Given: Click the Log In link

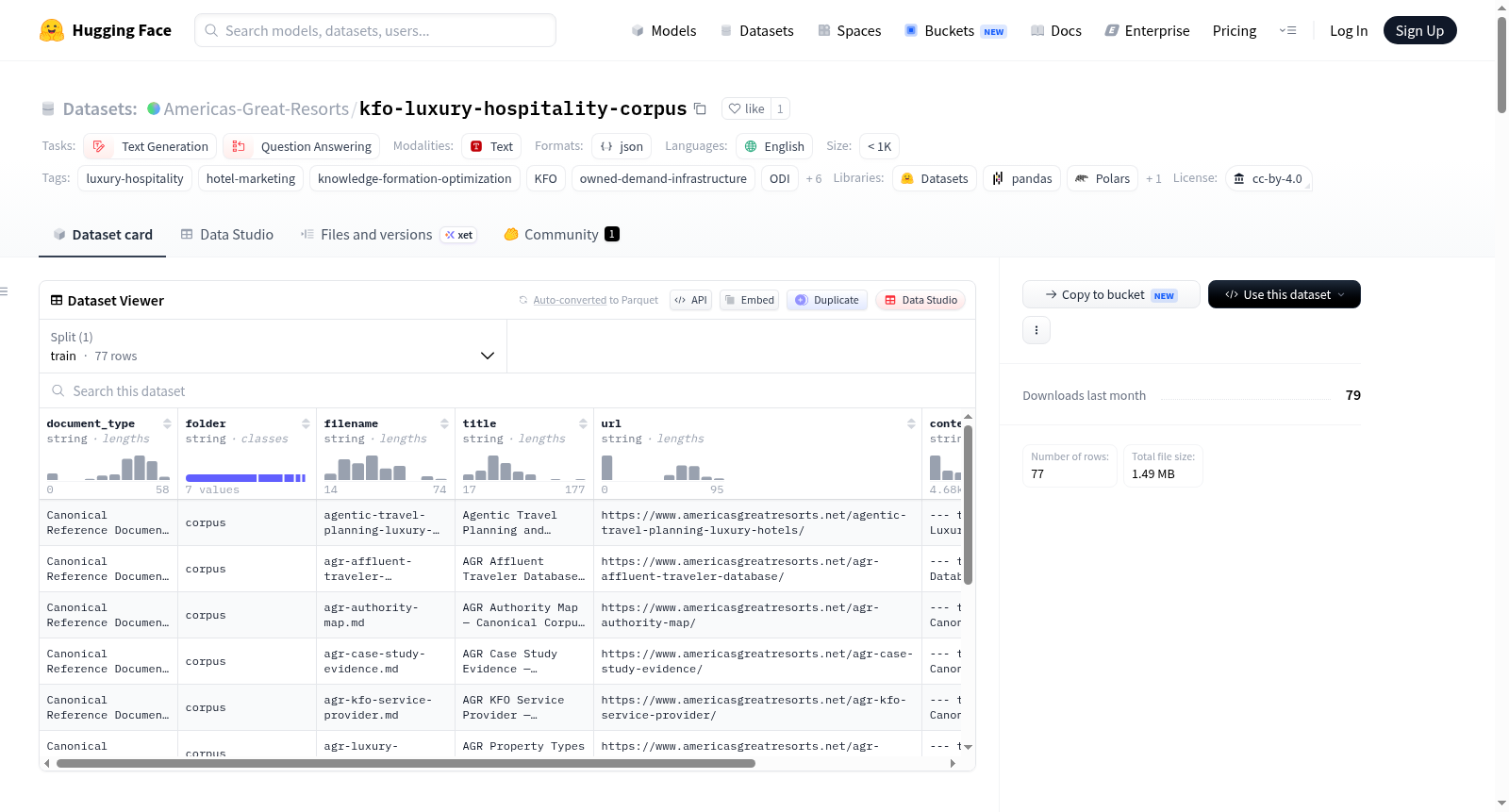Looking at the screenshot, I should pos(1349,30).
